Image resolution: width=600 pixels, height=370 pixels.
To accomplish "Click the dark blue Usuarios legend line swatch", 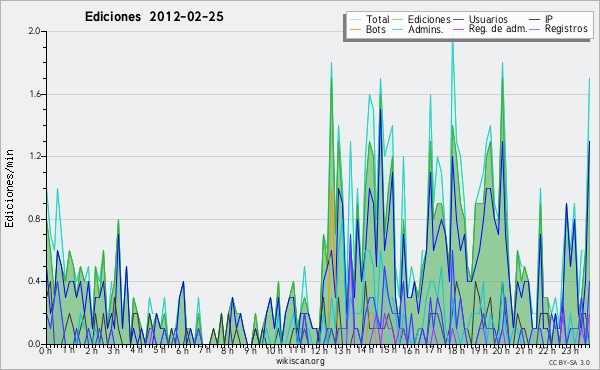I will [x=459, y=19].
